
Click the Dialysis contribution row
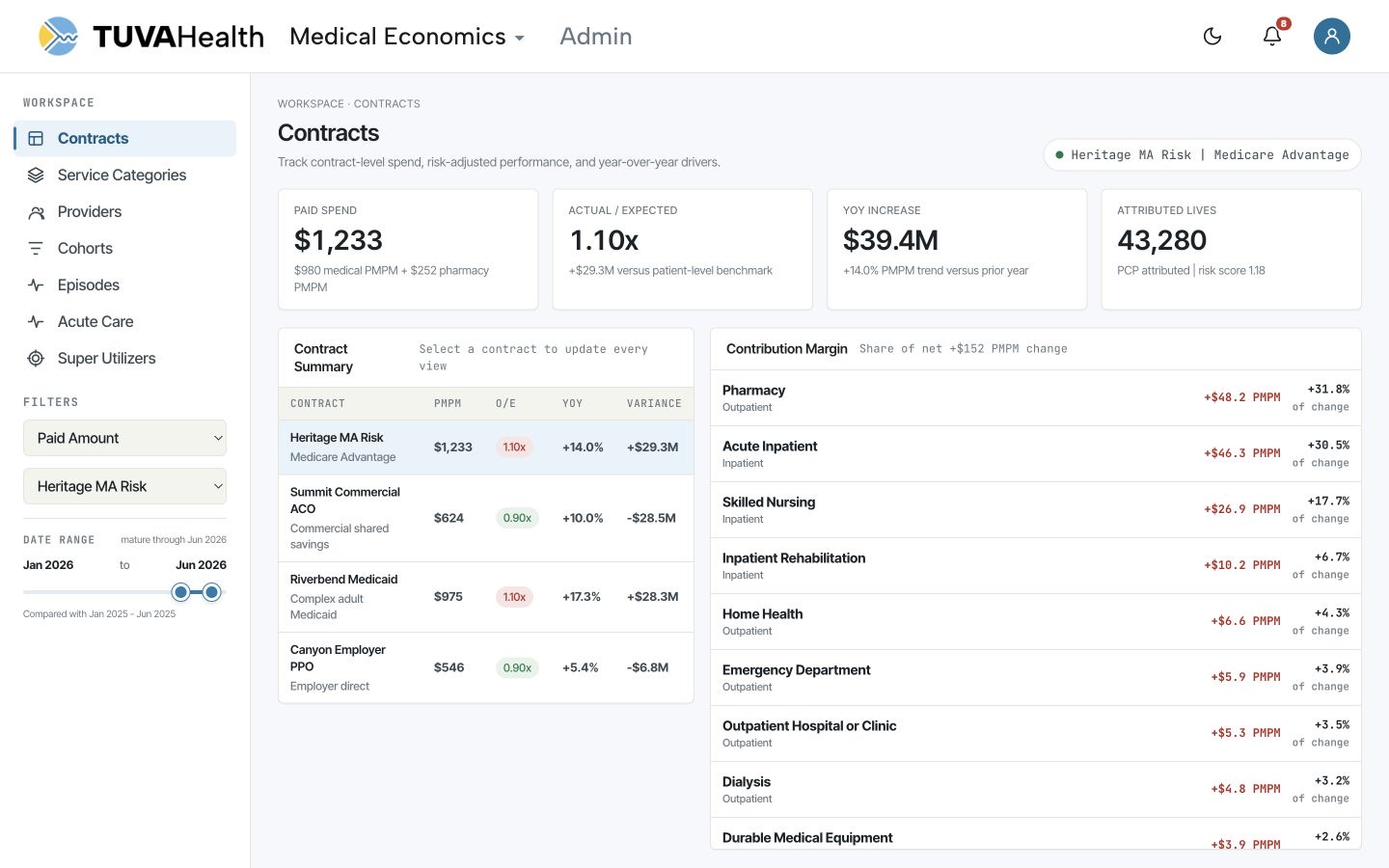click(x=1036, y=790)
